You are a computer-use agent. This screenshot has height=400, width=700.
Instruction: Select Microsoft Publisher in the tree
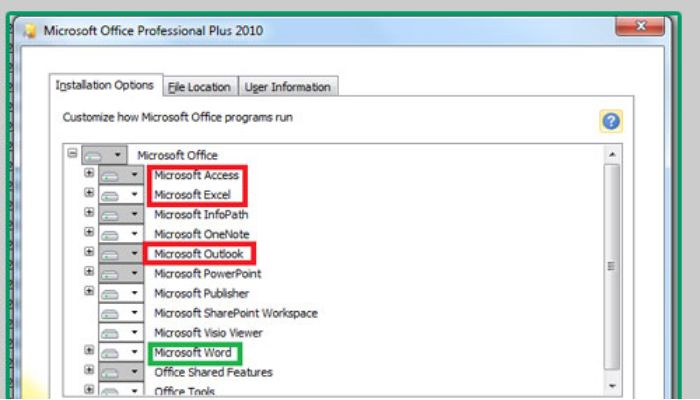tap(202, 293)
